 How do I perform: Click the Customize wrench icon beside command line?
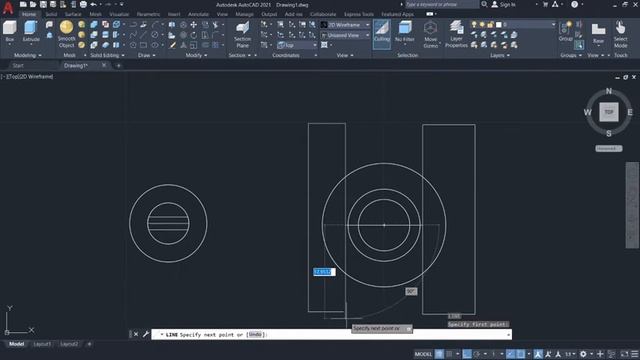coord(146,334)
